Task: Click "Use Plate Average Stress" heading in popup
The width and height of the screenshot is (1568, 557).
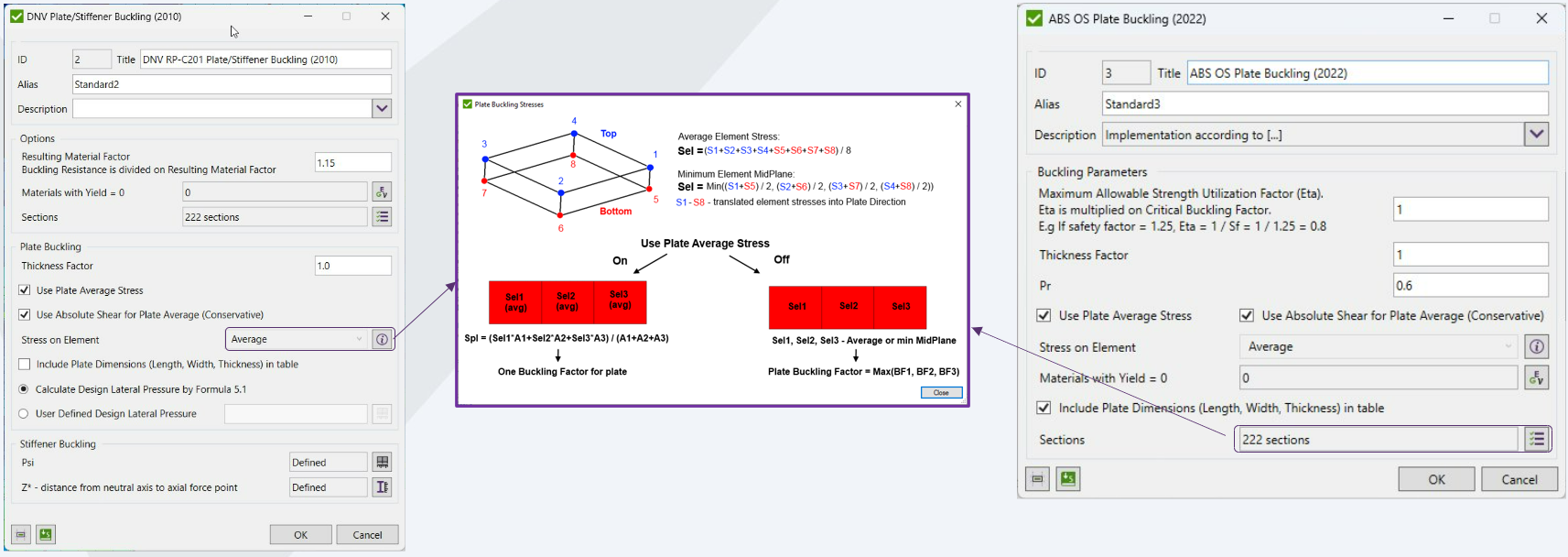Action: click(705, 243)
